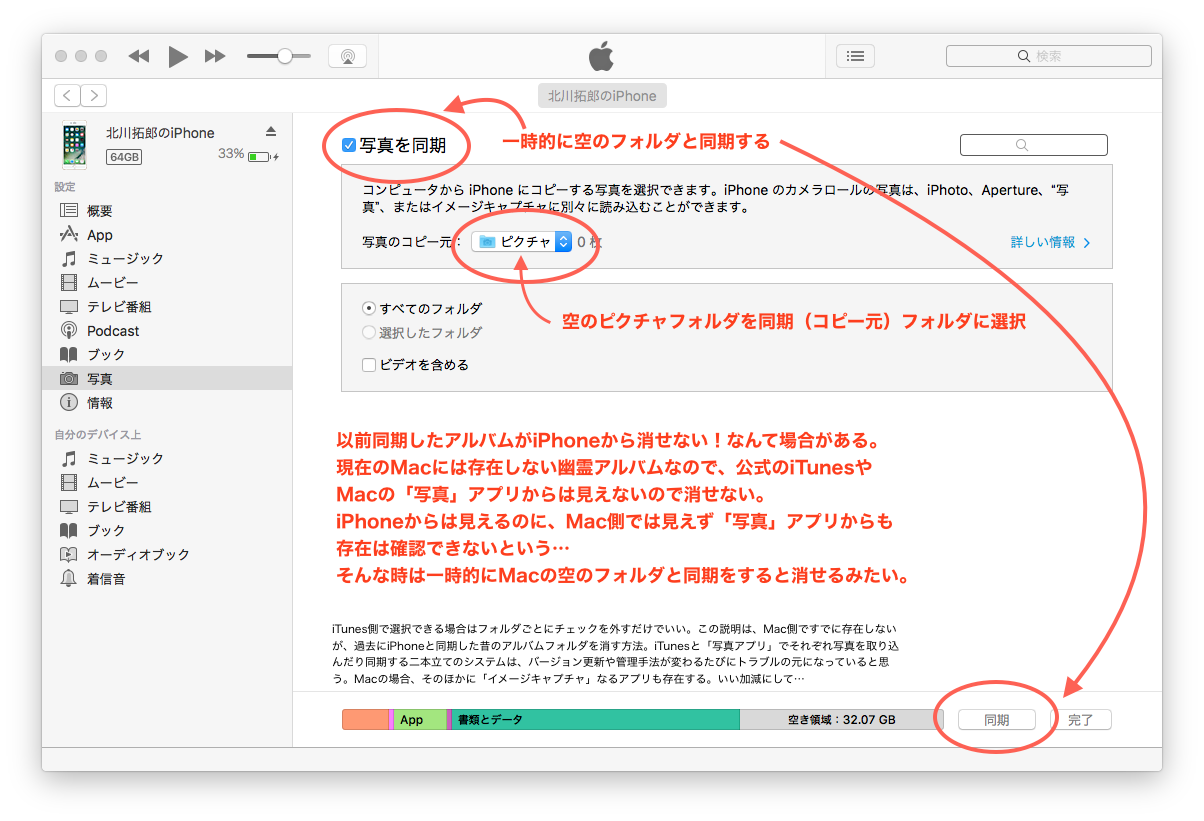Click the info circle icon
The width and height of the screenshot is (1204, 821).
tap(69, 403)
